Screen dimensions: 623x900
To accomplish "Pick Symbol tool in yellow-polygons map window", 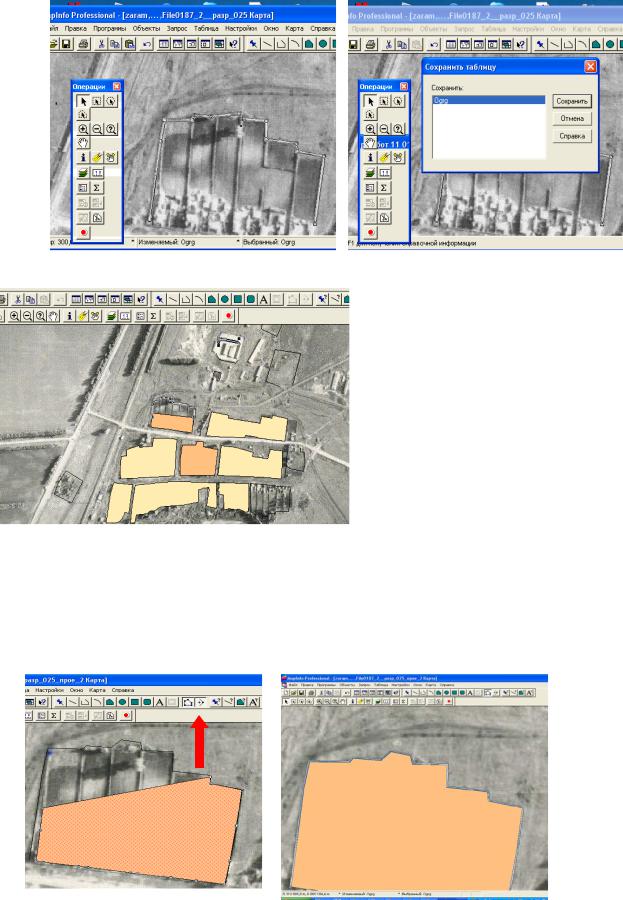I will pyautogui.click(x=160, y=300).
